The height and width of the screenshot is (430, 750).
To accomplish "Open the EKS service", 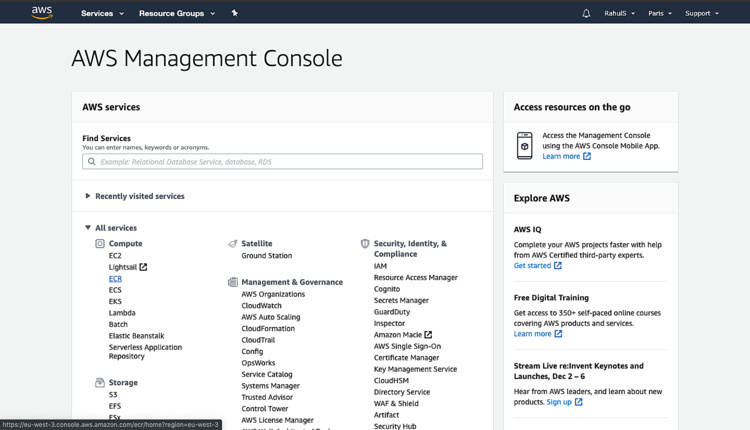I will tap(115, 301).
